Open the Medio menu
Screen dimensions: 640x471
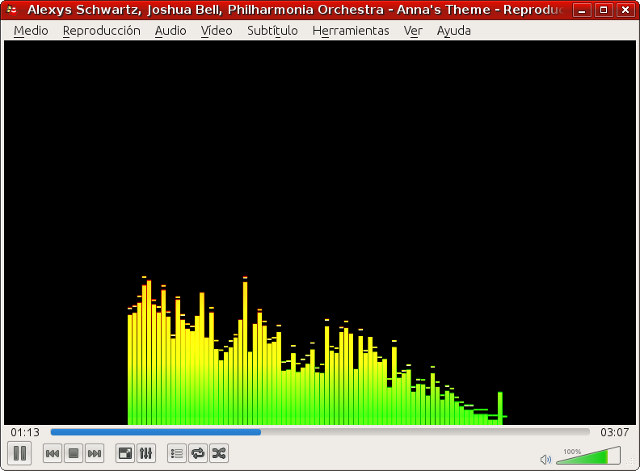click(x=31, y=30)
